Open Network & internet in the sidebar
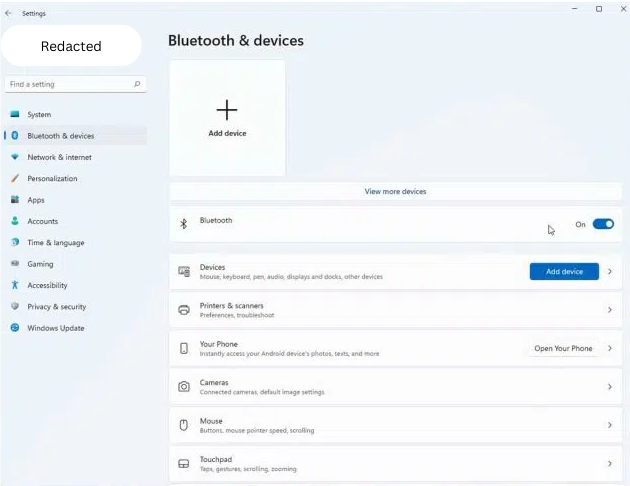The width and height of the screenshot is (630, 486). coord(59,157)
